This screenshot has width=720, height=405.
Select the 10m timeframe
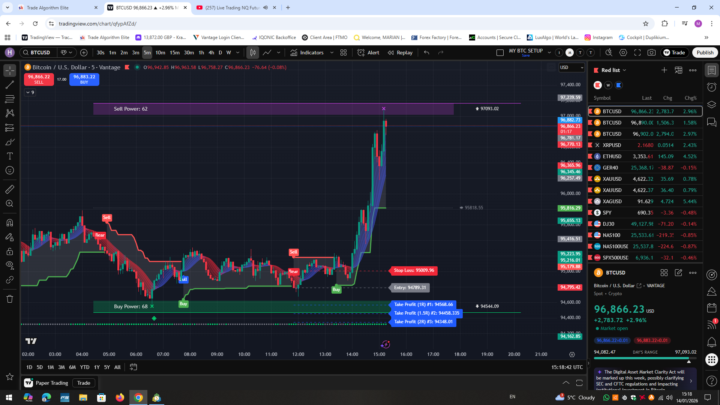coord(160,53)
